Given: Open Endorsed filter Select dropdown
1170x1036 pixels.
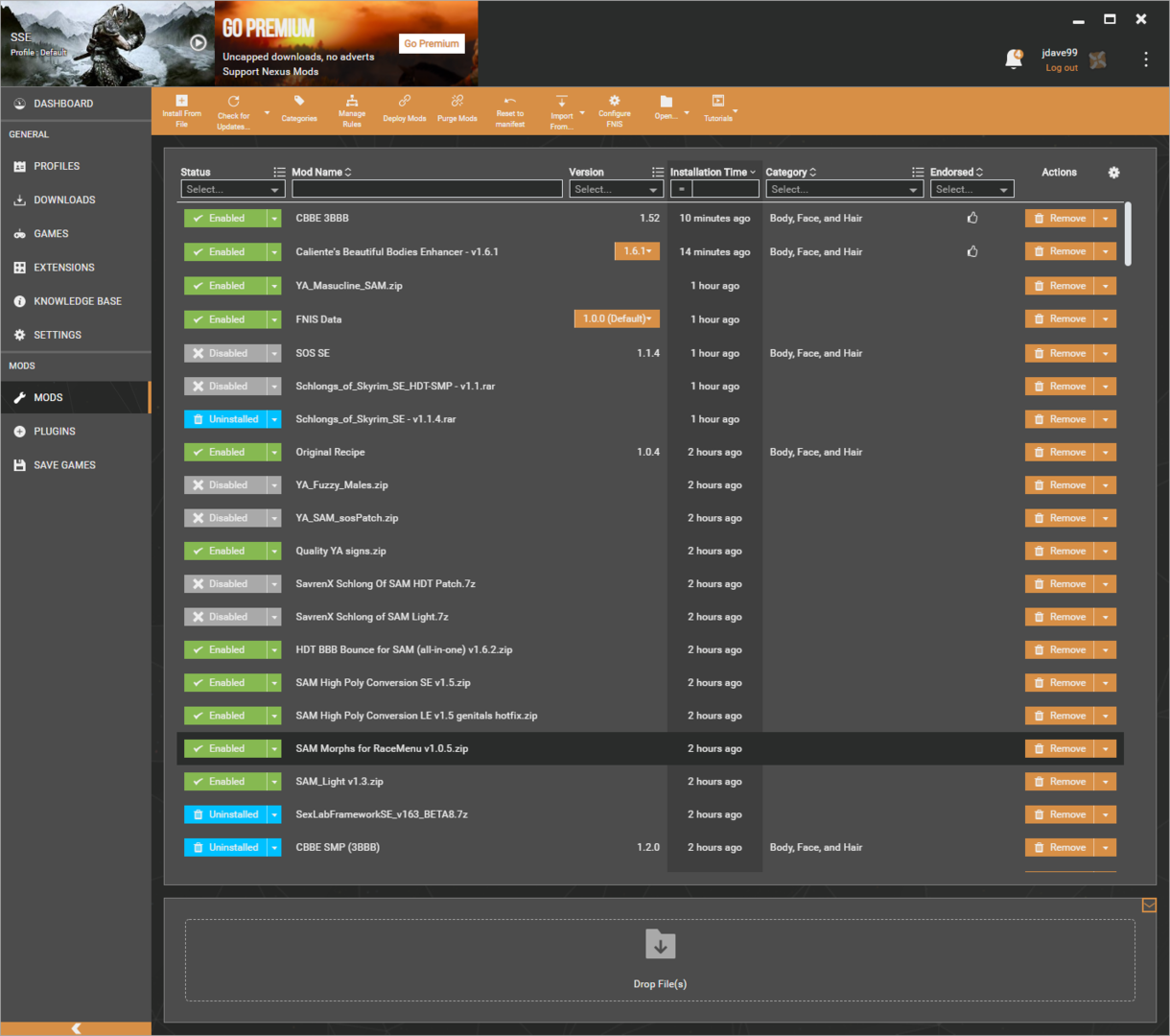Looking at the screenshot, I should tap(971, 189).
